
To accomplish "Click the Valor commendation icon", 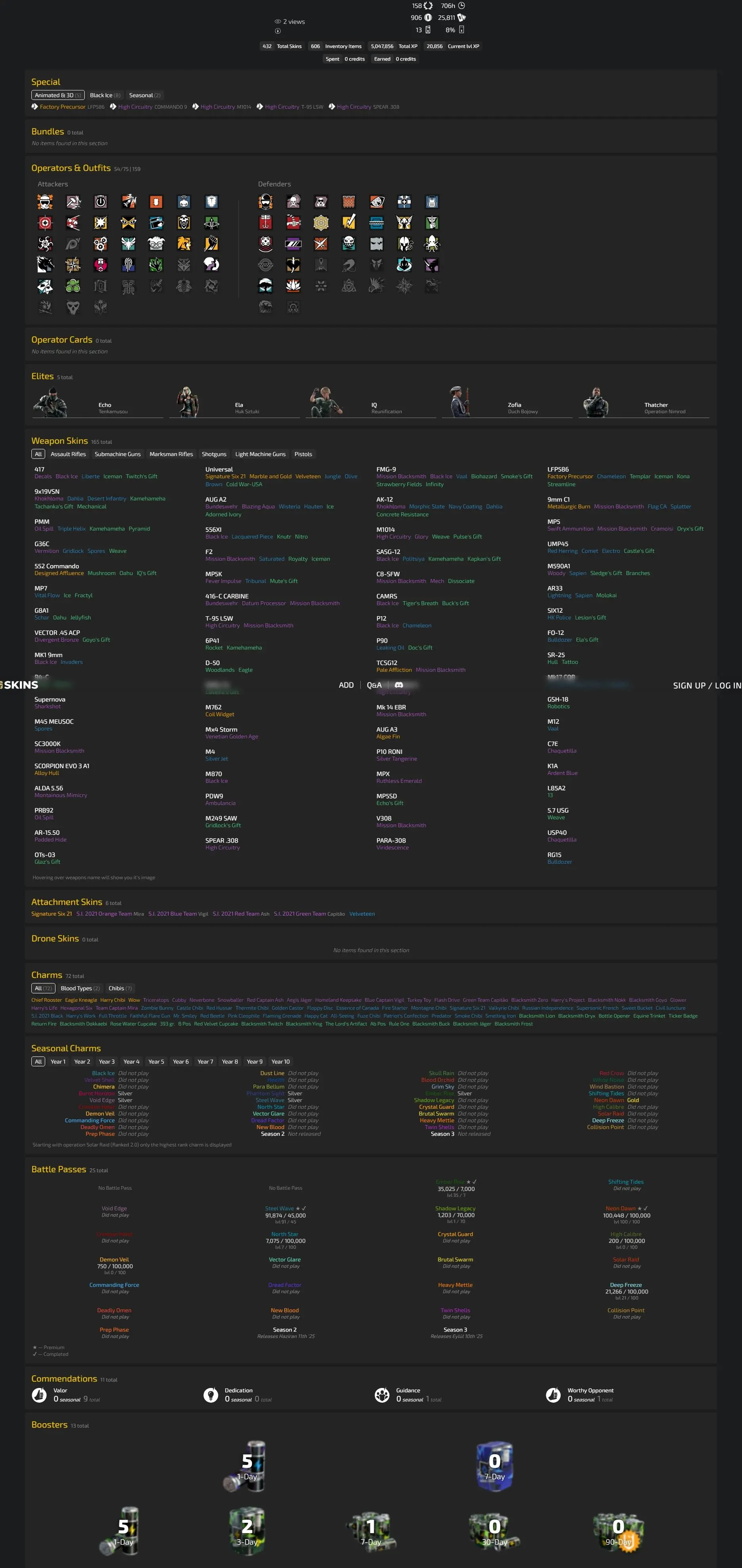I will tap(40, 1395).
